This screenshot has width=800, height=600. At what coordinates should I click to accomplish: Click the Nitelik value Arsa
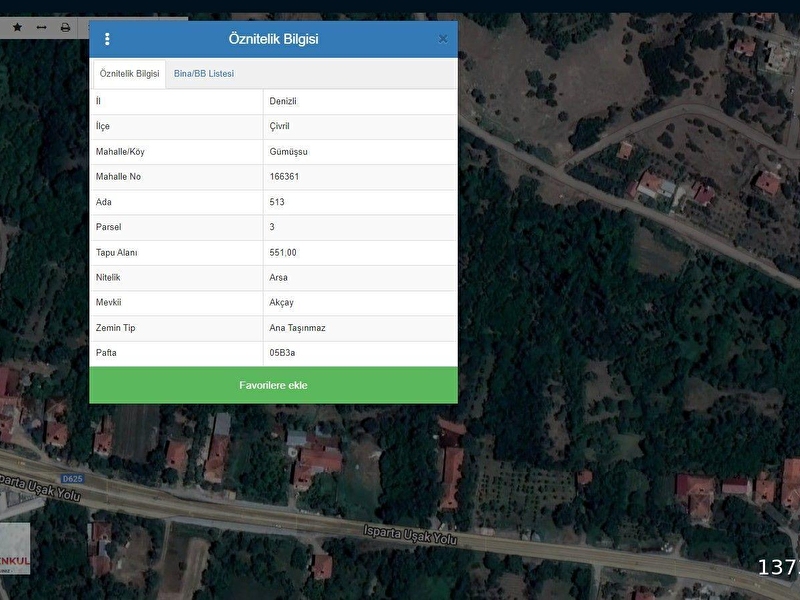[279, 278]
